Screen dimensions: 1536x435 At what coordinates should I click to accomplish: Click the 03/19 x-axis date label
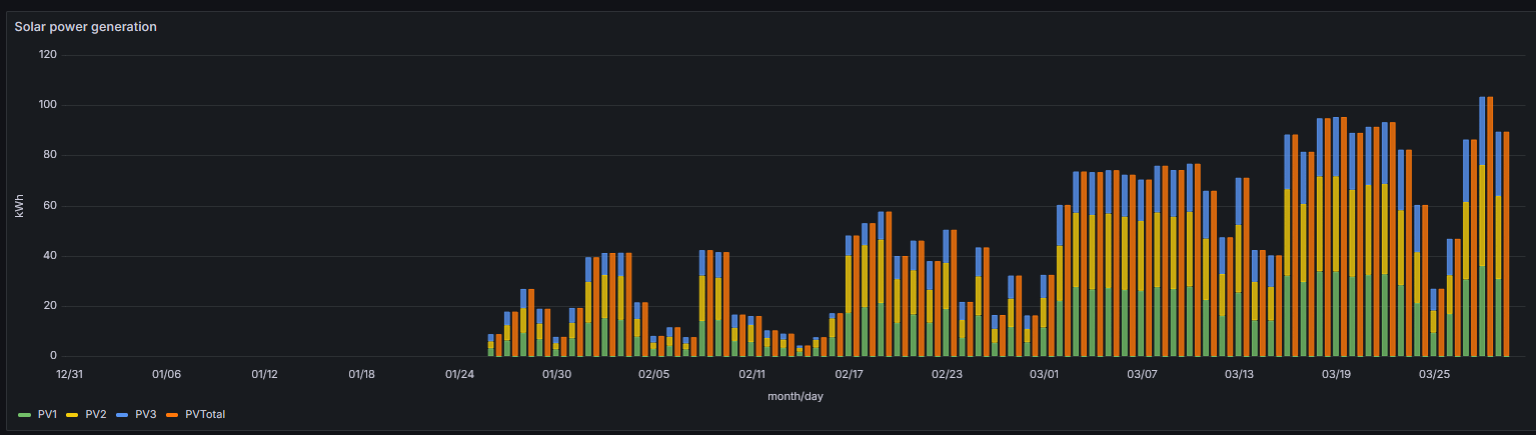1337,374
